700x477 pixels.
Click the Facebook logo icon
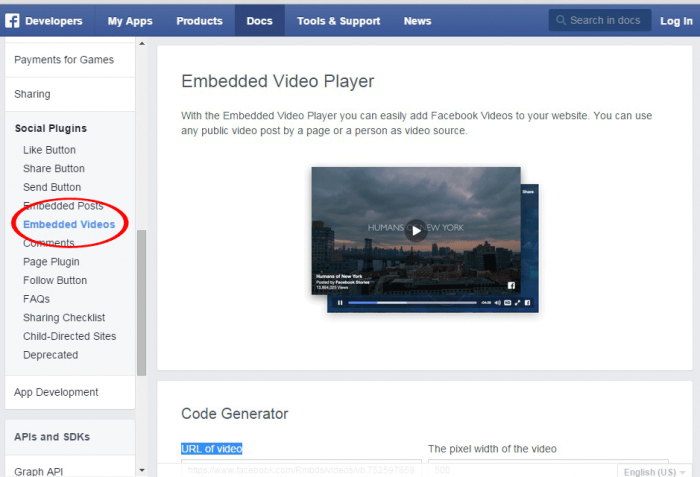[x=12, y=21]
